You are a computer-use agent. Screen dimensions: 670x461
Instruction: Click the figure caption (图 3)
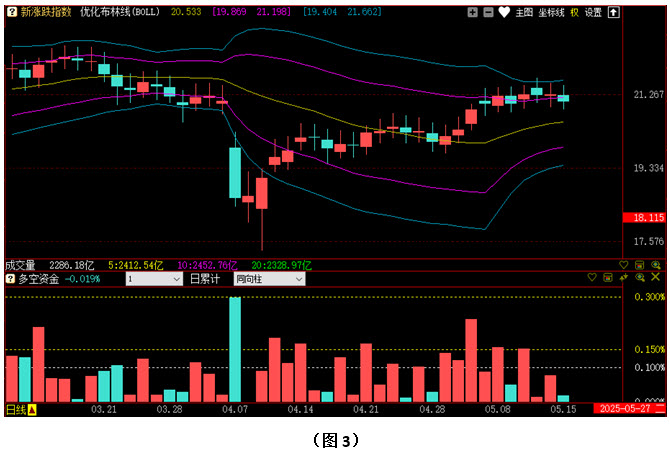pos(336,440)
